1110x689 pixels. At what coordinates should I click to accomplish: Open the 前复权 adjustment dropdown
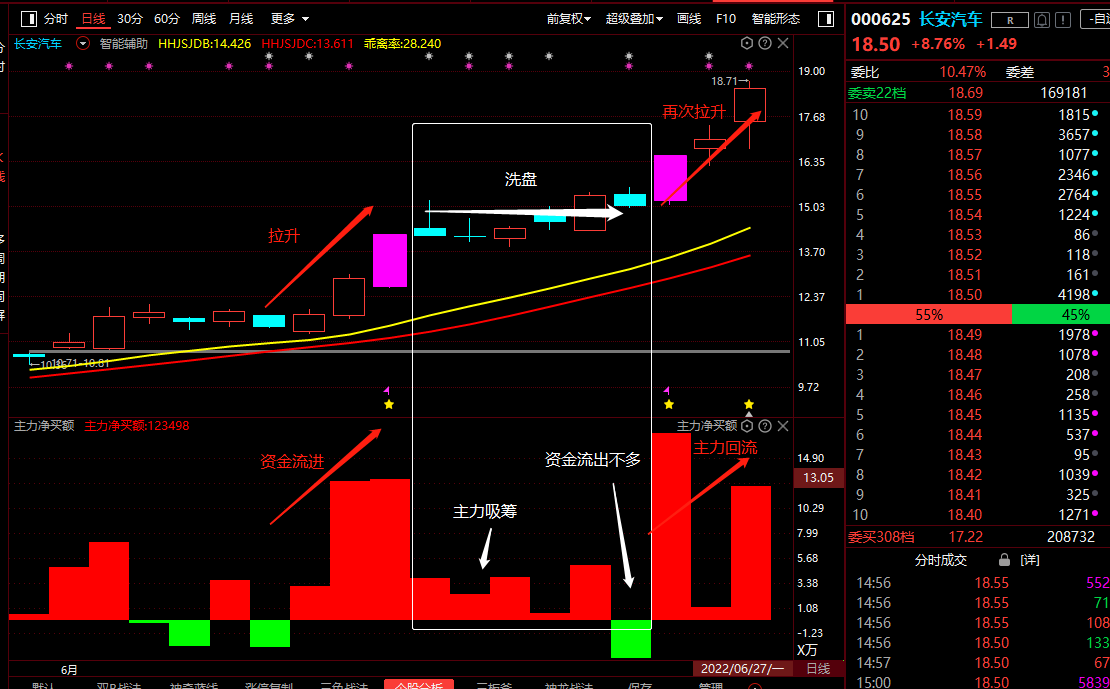point(569,18)
